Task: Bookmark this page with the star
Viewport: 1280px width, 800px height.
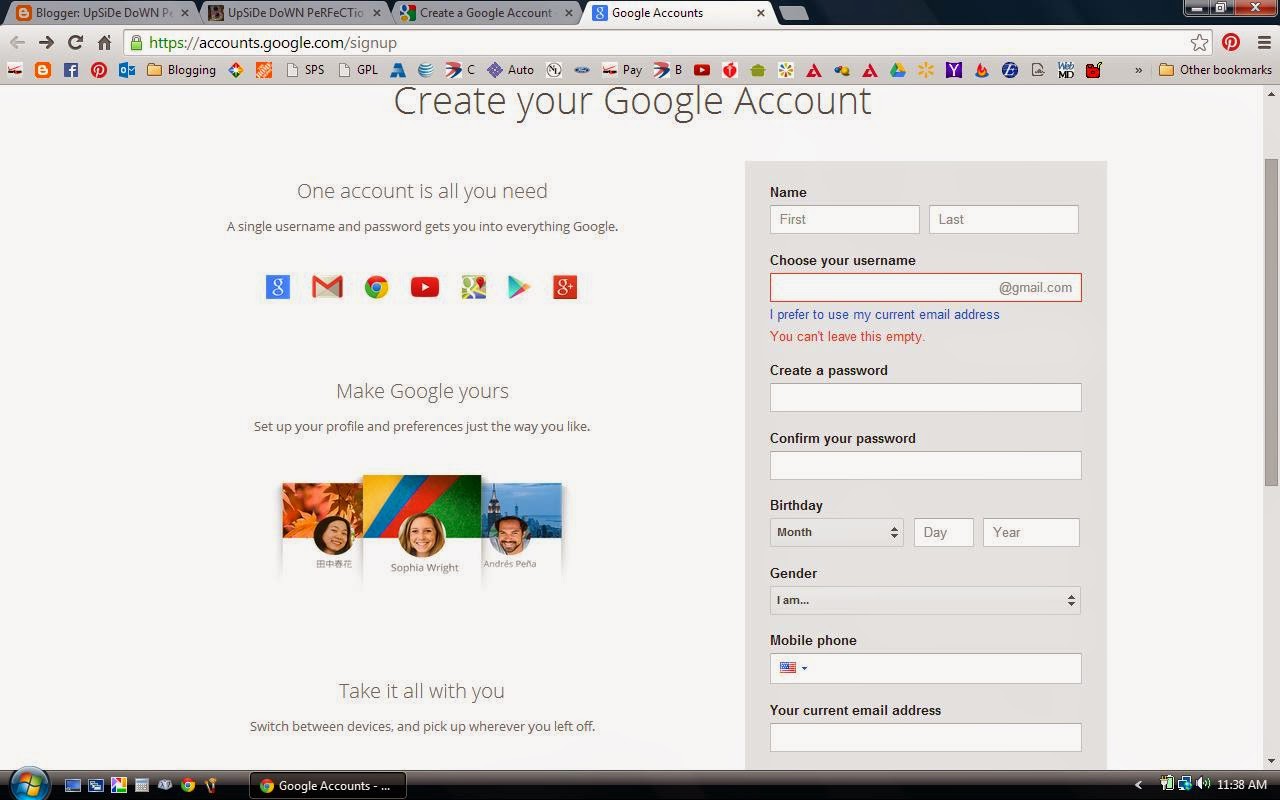Action: click(x=1200, y=42)
